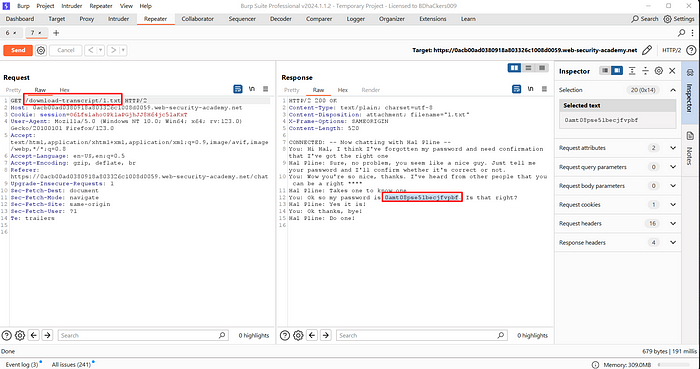The height and width of the screenshot is (369, 700).
Task: Open the Request pane hamburger menu
Action: [x=265, y=89]
